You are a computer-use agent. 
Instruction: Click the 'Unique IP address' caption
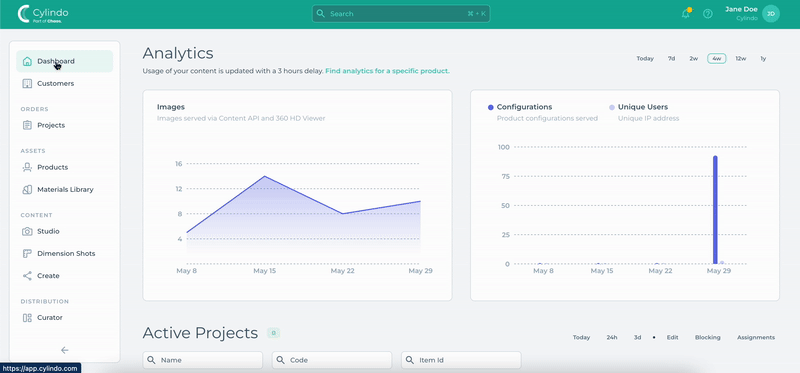point(648,118)
